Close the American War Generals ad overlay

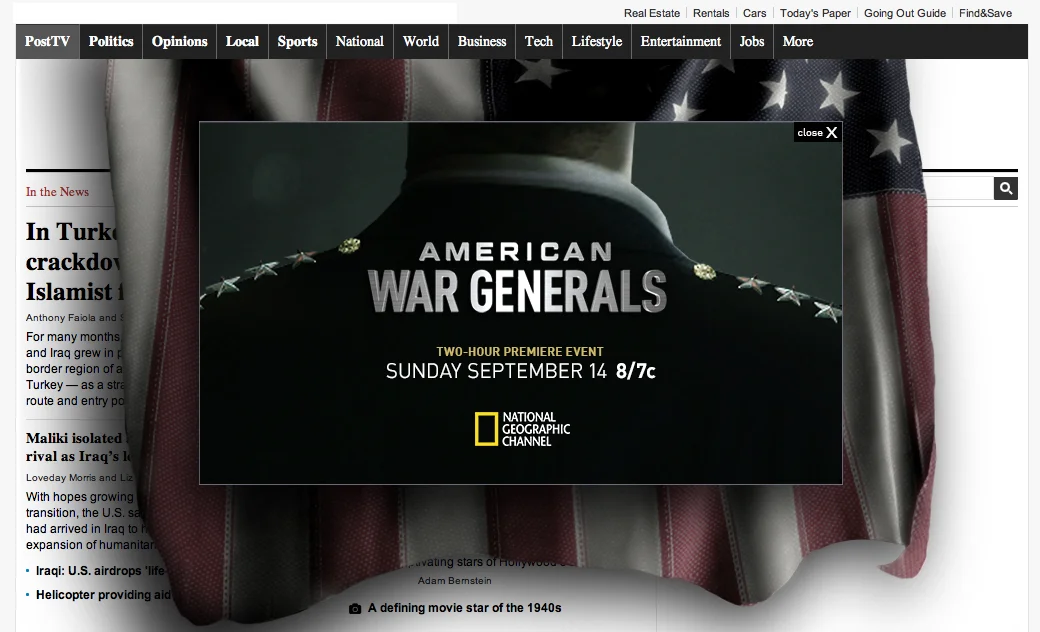point(817,133)
